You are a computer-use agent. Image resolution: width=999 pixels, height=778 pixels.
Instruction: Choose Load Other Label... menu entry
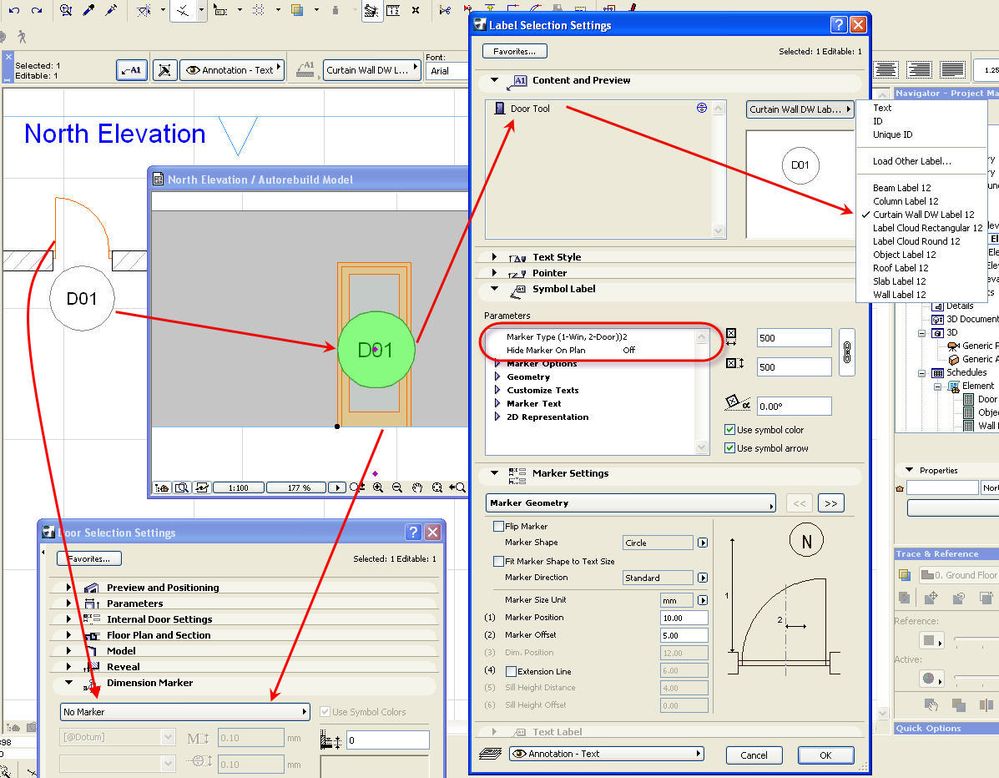pyautogui.click(x=912, y=161)
